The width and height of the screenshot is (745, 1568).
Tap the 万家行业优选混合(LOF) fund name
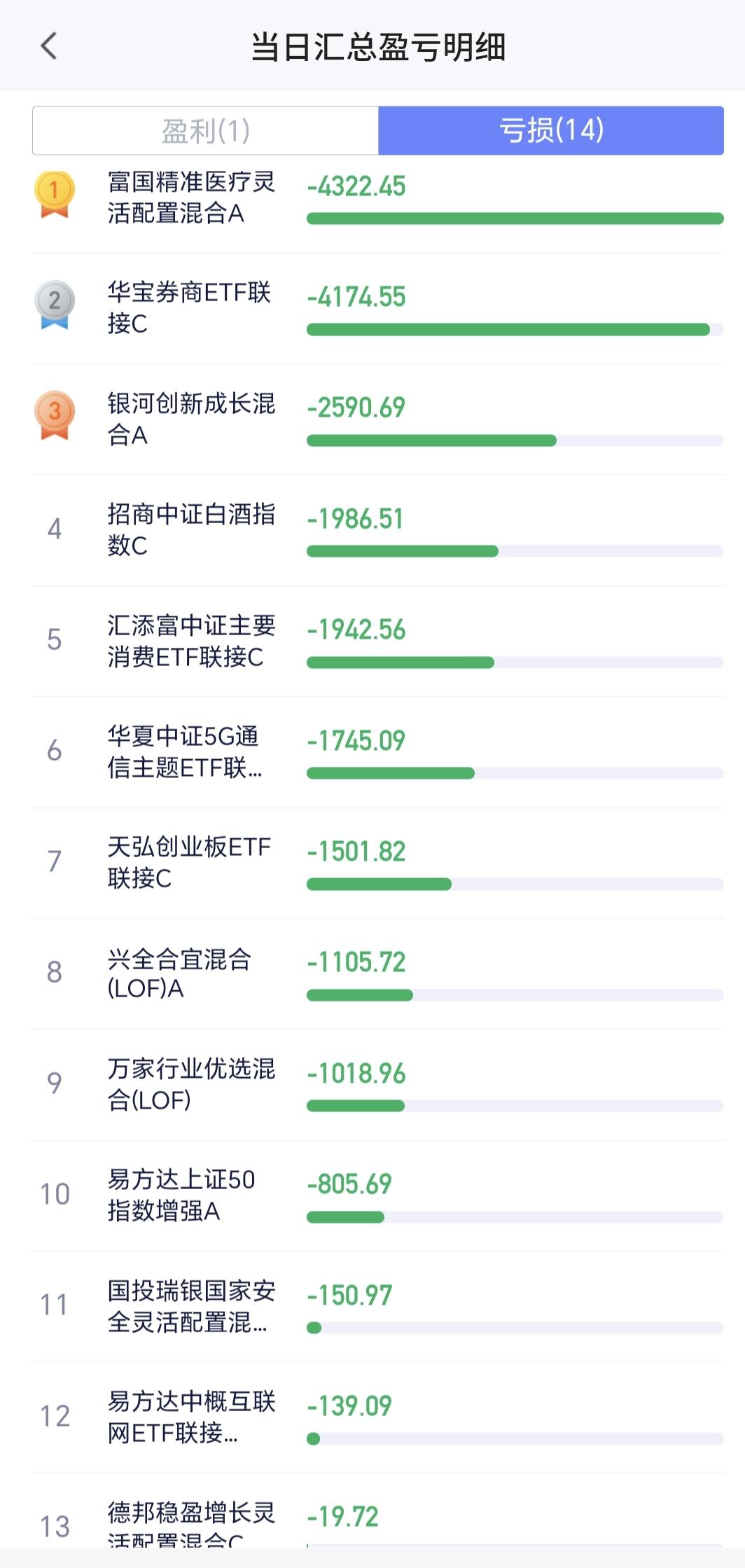coord(191,1084)
